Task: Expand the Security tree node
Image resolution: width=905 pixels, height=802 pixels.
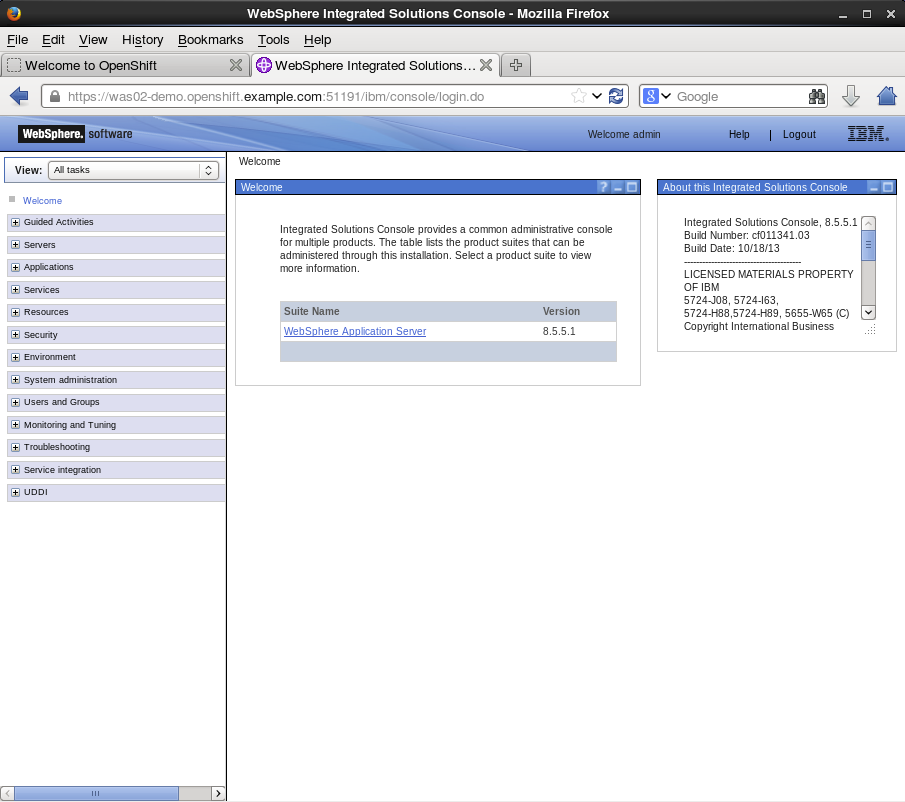Action: 16,335
